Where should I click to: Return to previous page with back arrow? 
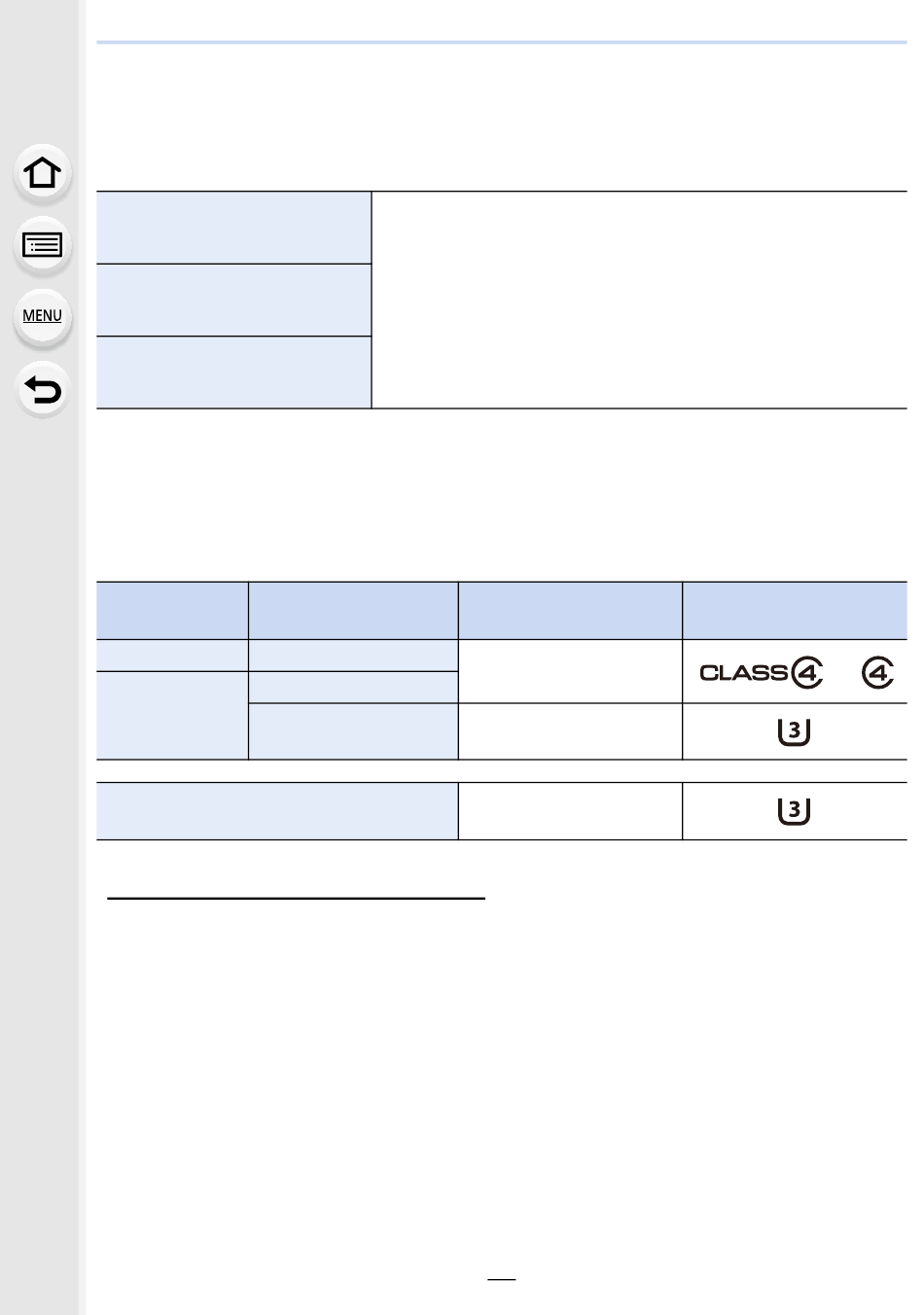click(42, 389)
